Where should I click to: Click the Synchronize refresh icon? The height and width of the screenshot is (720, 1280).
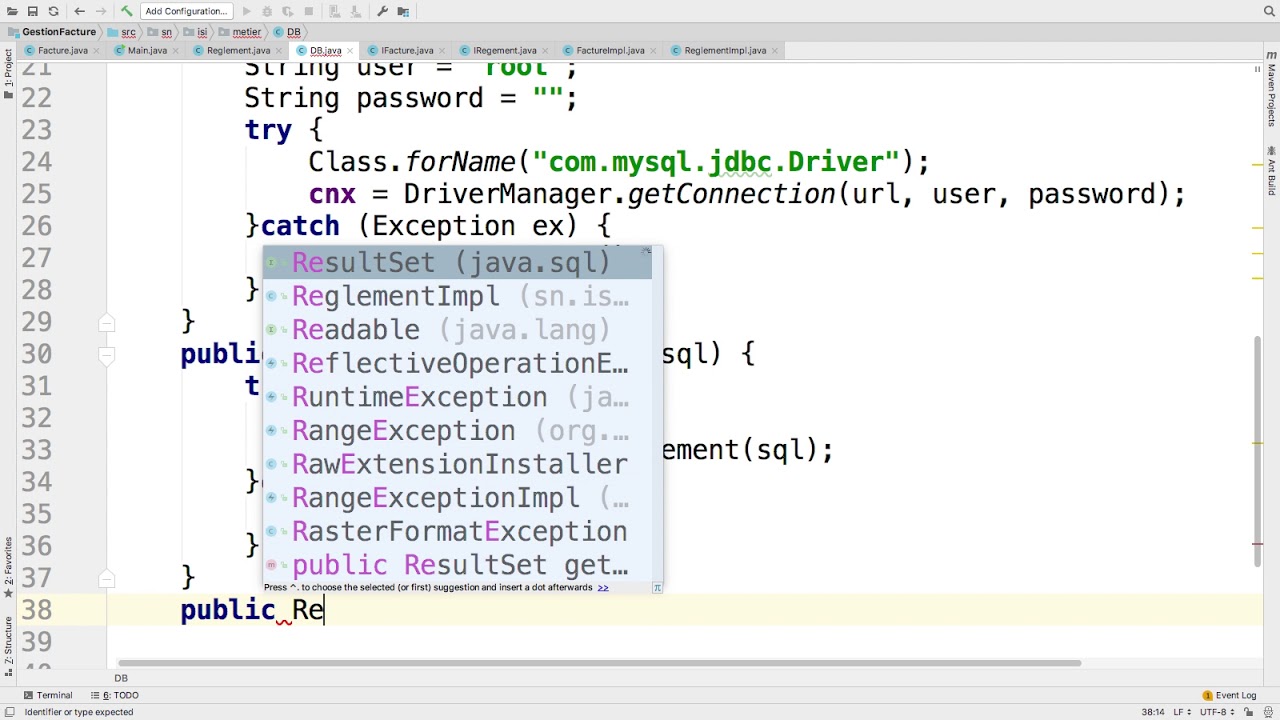pos(53,11)
